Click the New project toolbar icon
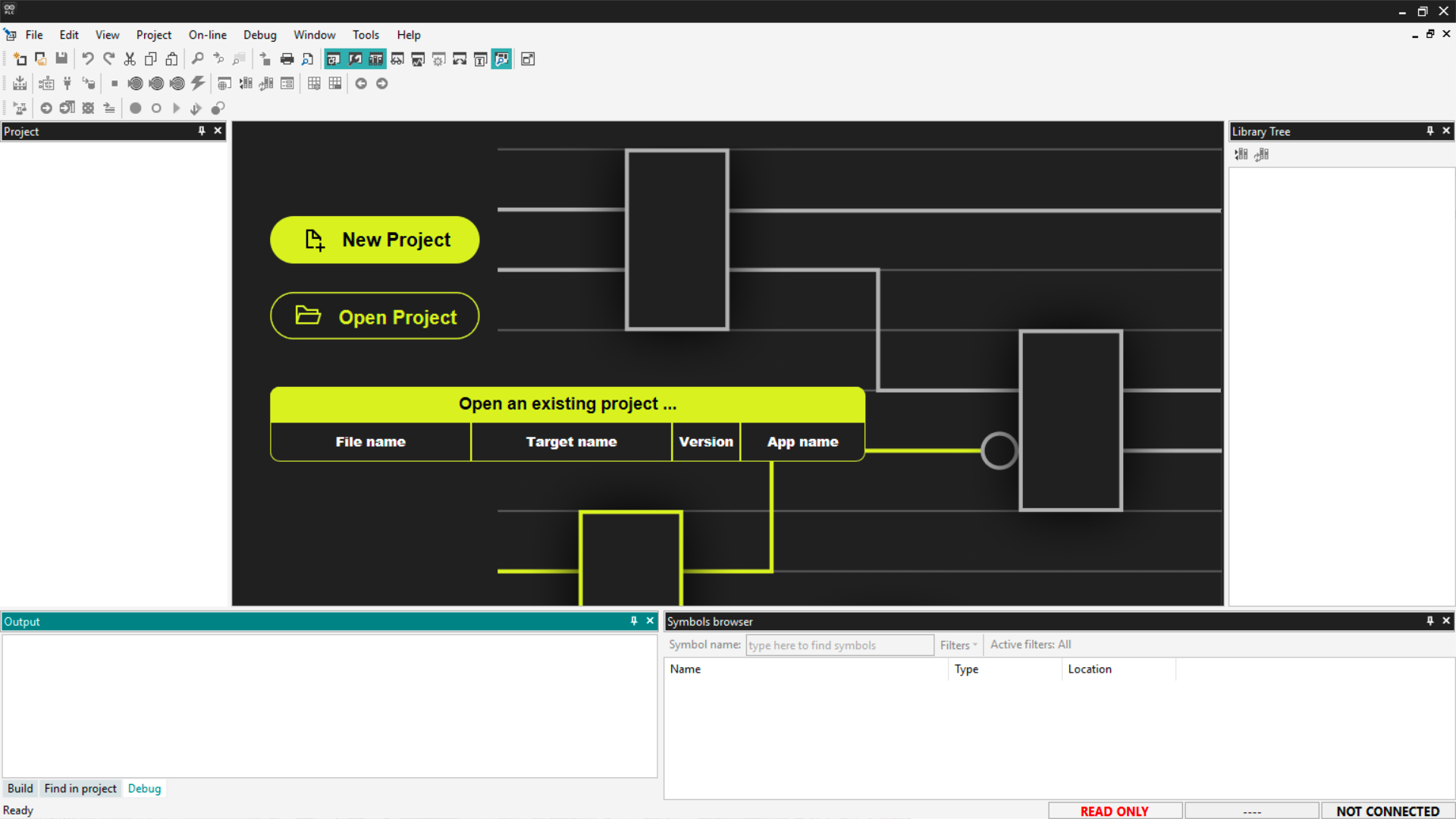1456x819 pixels. tap(20, 59)
